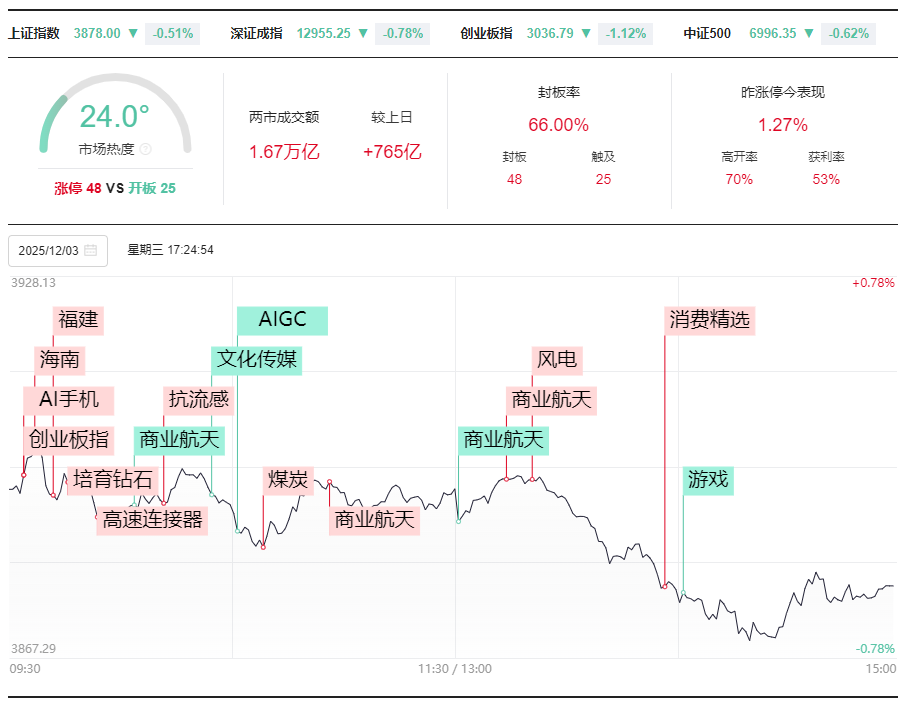The image size is (906, 705).
Task: Click the 福建 marker label
Action: point(78,320)
